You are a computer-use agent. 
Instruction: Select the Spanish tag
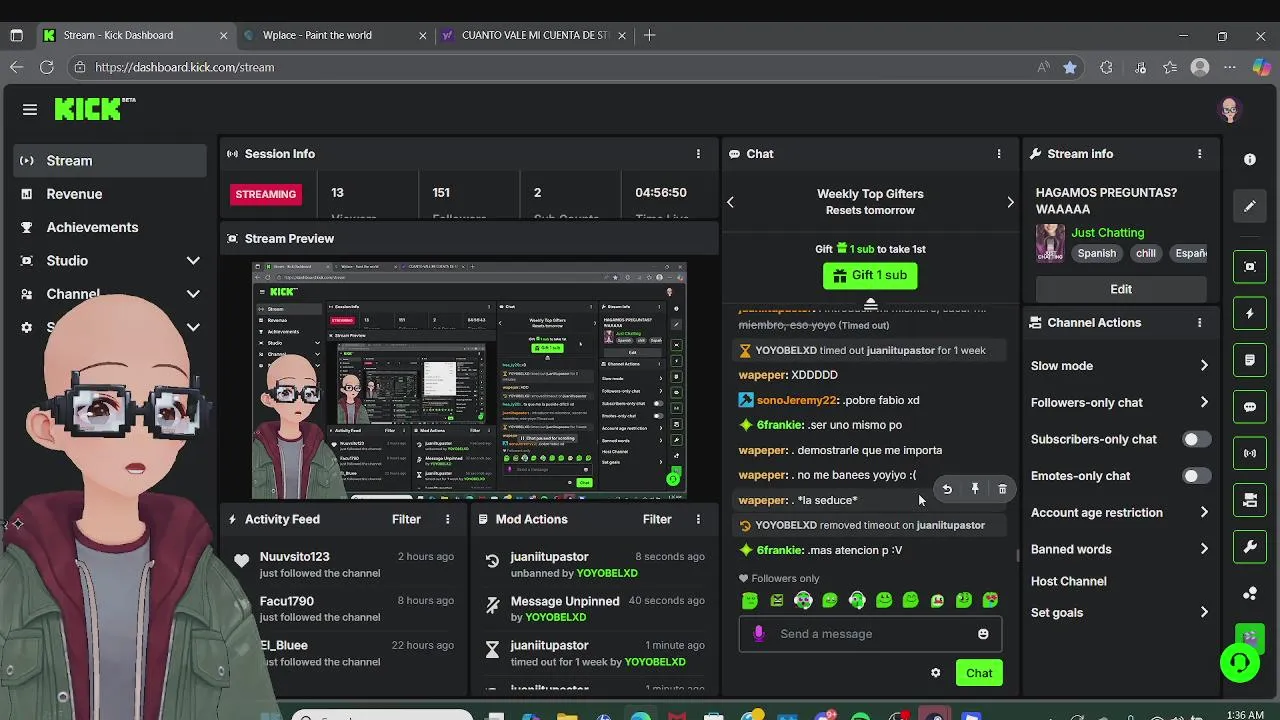point(1096,253)
